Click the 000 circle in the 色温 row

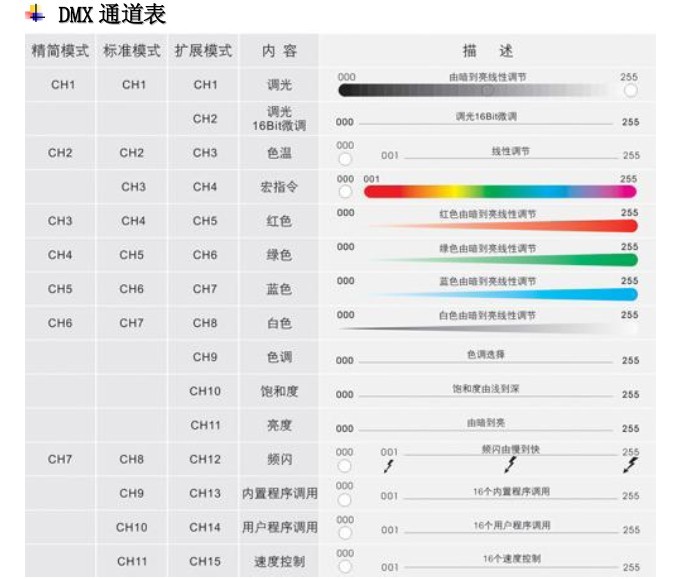345,159
